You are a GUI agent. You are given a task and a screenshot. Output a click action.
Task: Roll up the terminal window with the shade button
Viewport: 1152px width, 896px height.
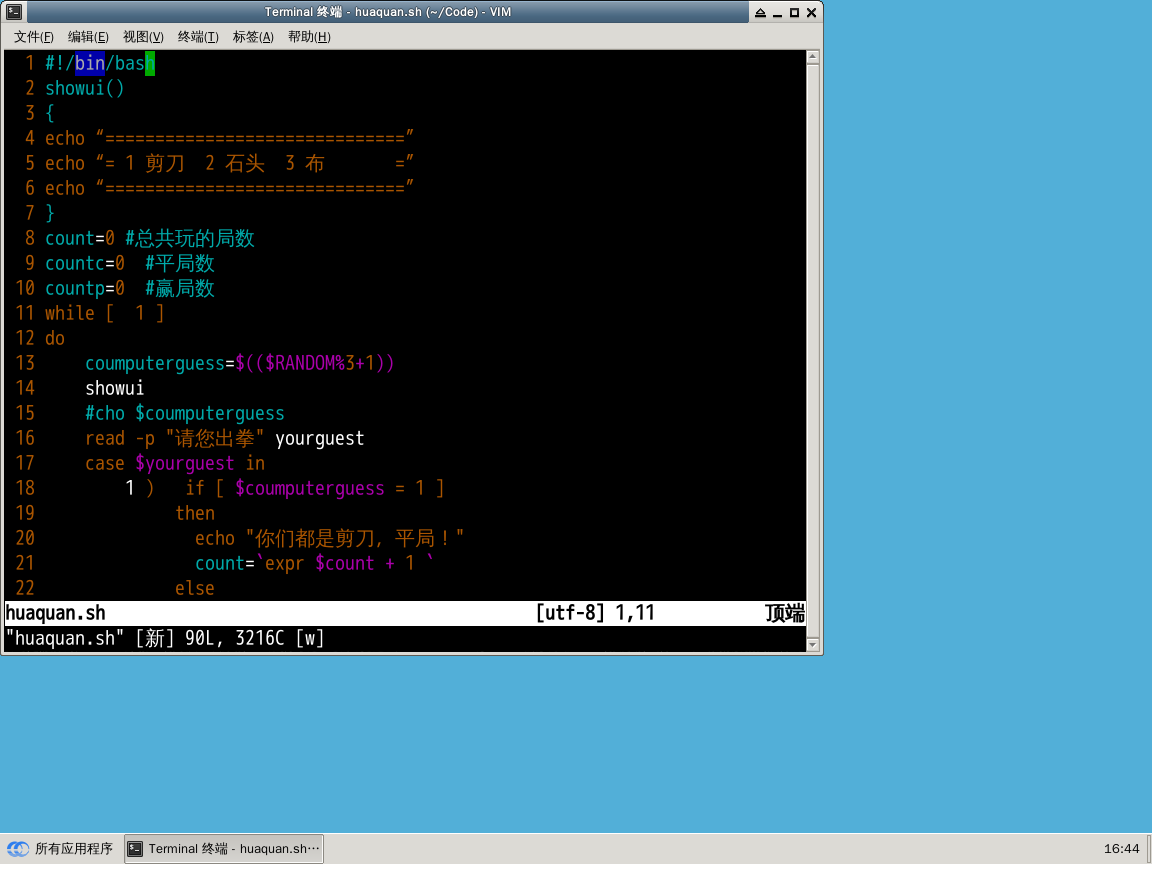(x=761, y=13)
